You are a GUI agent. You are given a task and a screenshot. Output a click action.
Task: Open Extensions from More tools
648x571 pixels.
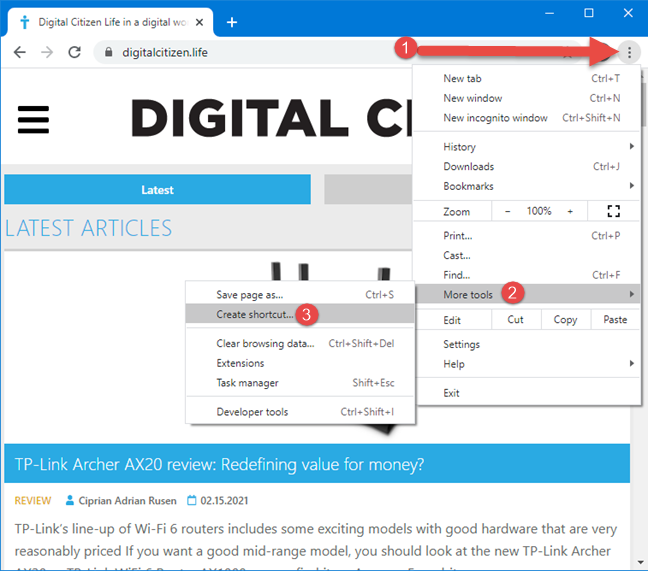coord(300,363)
